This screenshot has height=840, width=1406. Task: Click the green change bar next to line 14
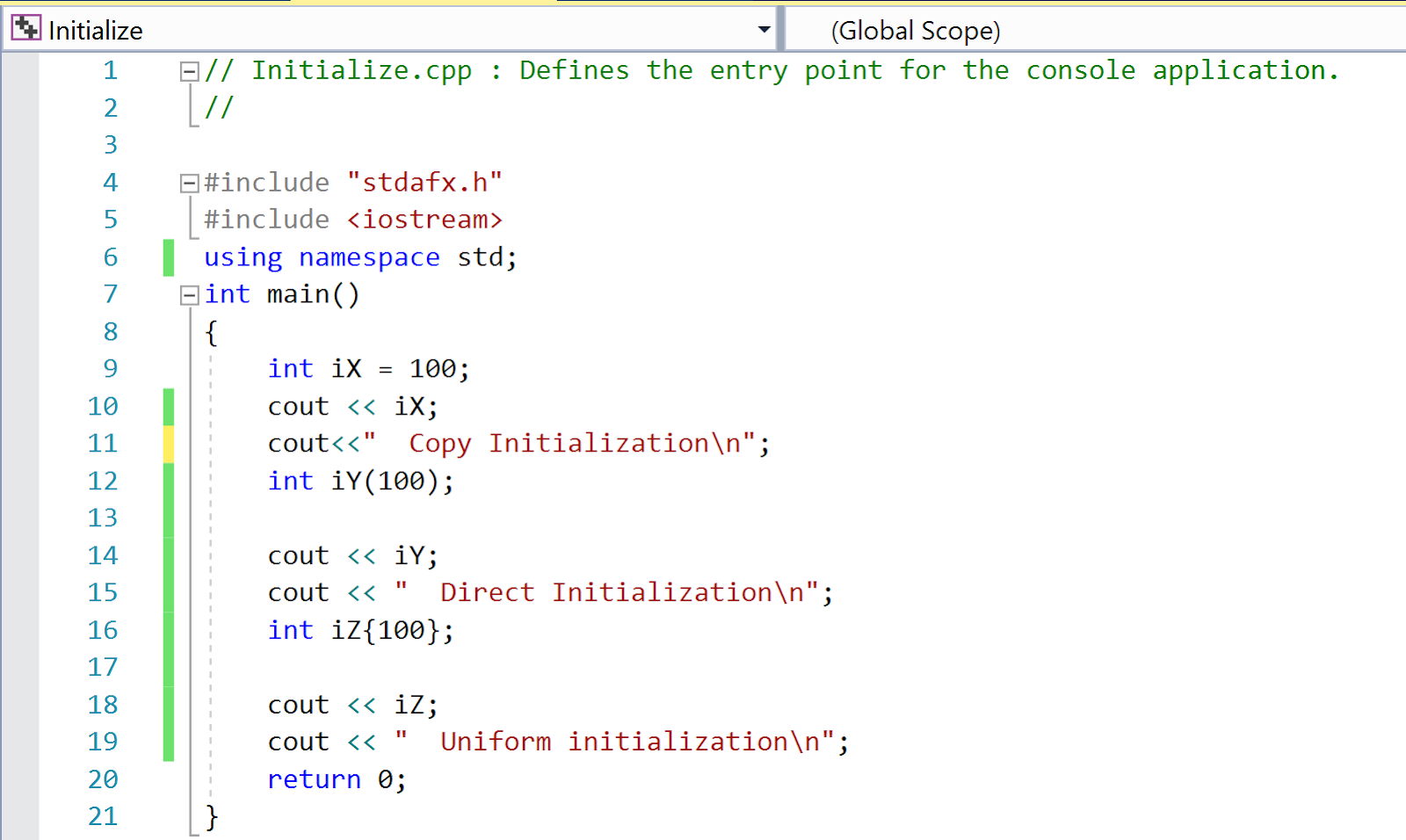167,554
